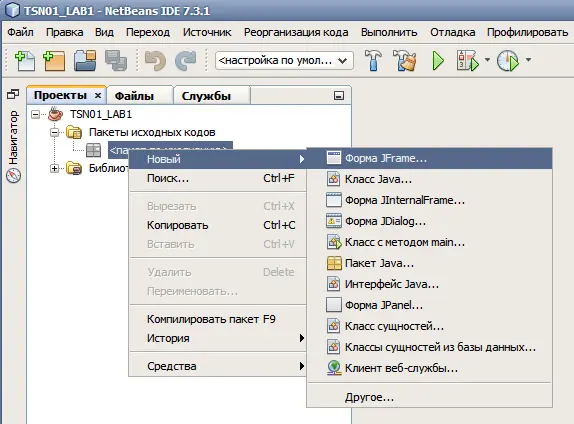Click the Libraries folder icon
The height and width of the screenshot is (424, 574).
tap(74, 168)
